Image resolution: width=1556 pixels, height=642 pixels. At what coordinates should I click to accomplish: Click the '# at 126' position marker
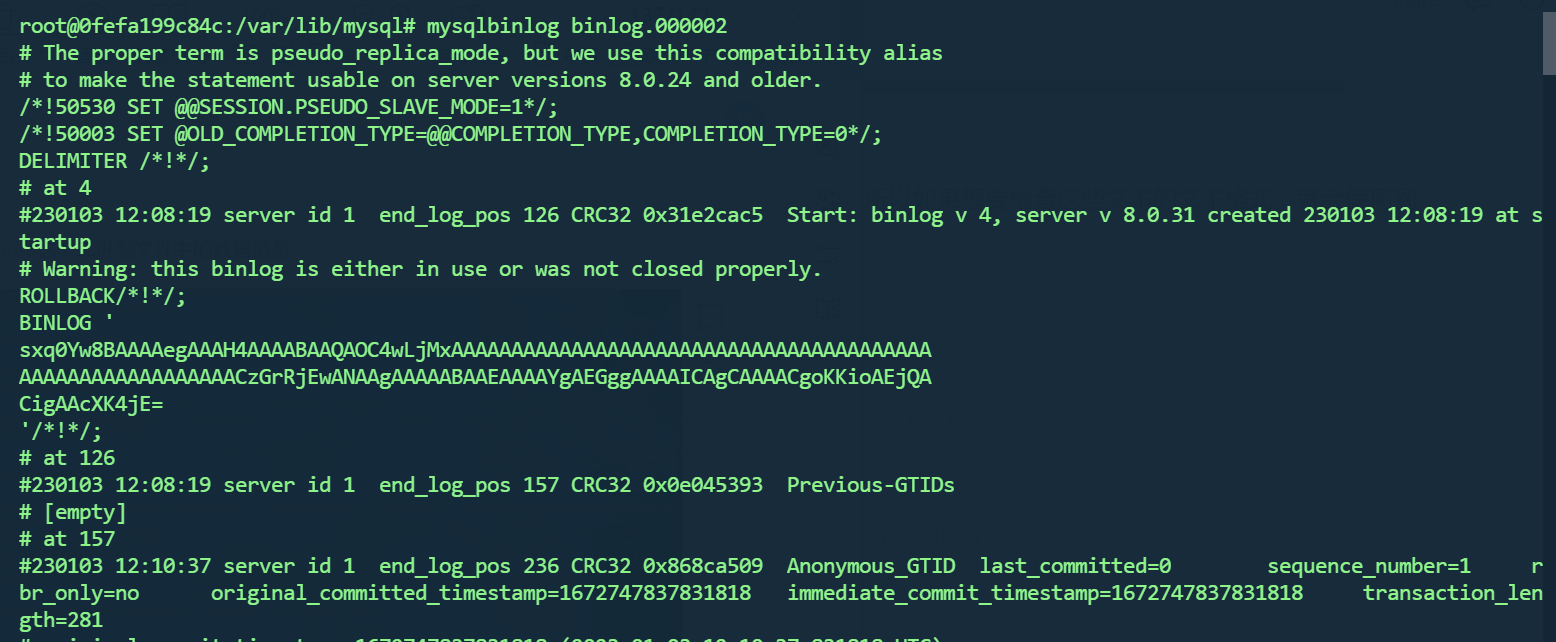pyautogui.click(x=68, y=458)
